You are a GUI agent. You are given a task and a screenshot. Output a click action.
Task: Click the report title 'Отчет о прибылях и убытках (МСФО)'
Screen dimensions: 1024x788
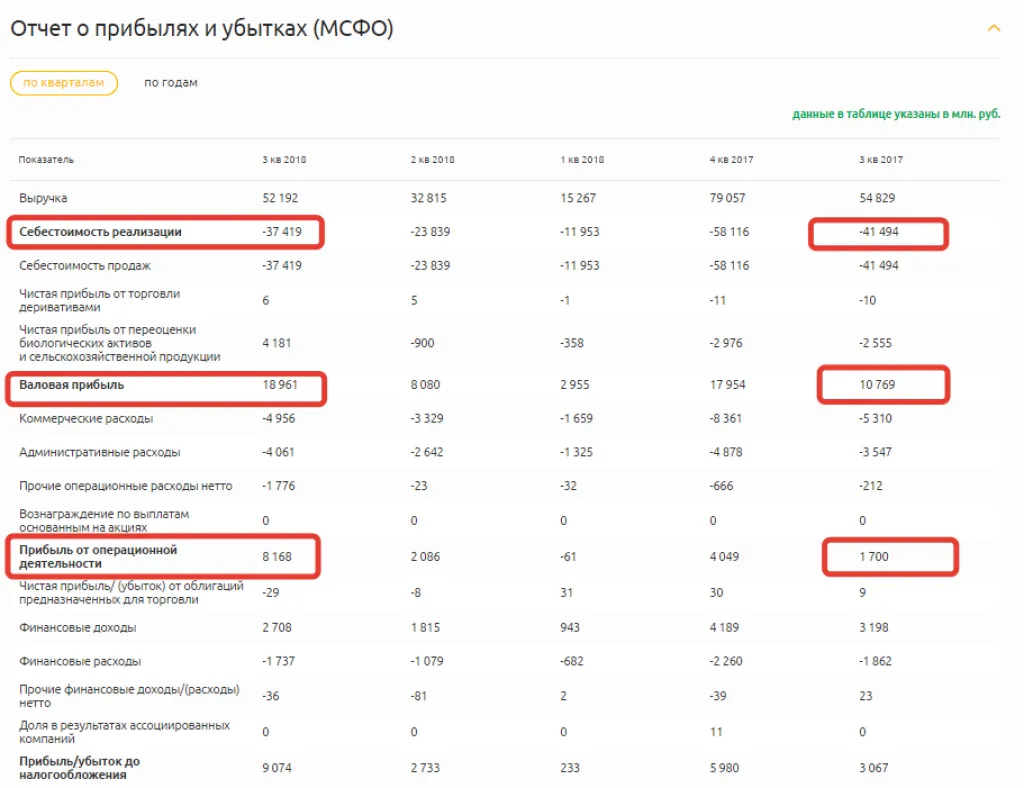pyautogui.click(x=201, y=29)
